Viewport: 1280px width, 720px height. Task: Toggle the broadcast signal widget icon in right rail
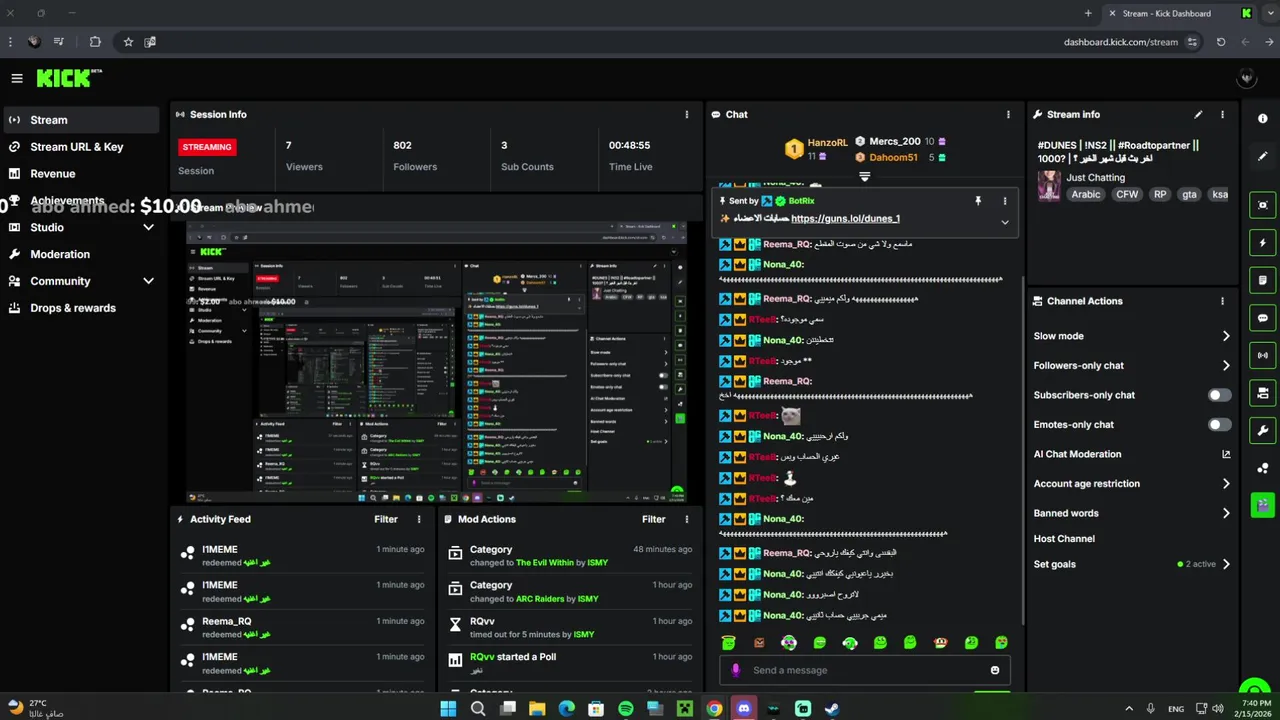point(1262,355)
